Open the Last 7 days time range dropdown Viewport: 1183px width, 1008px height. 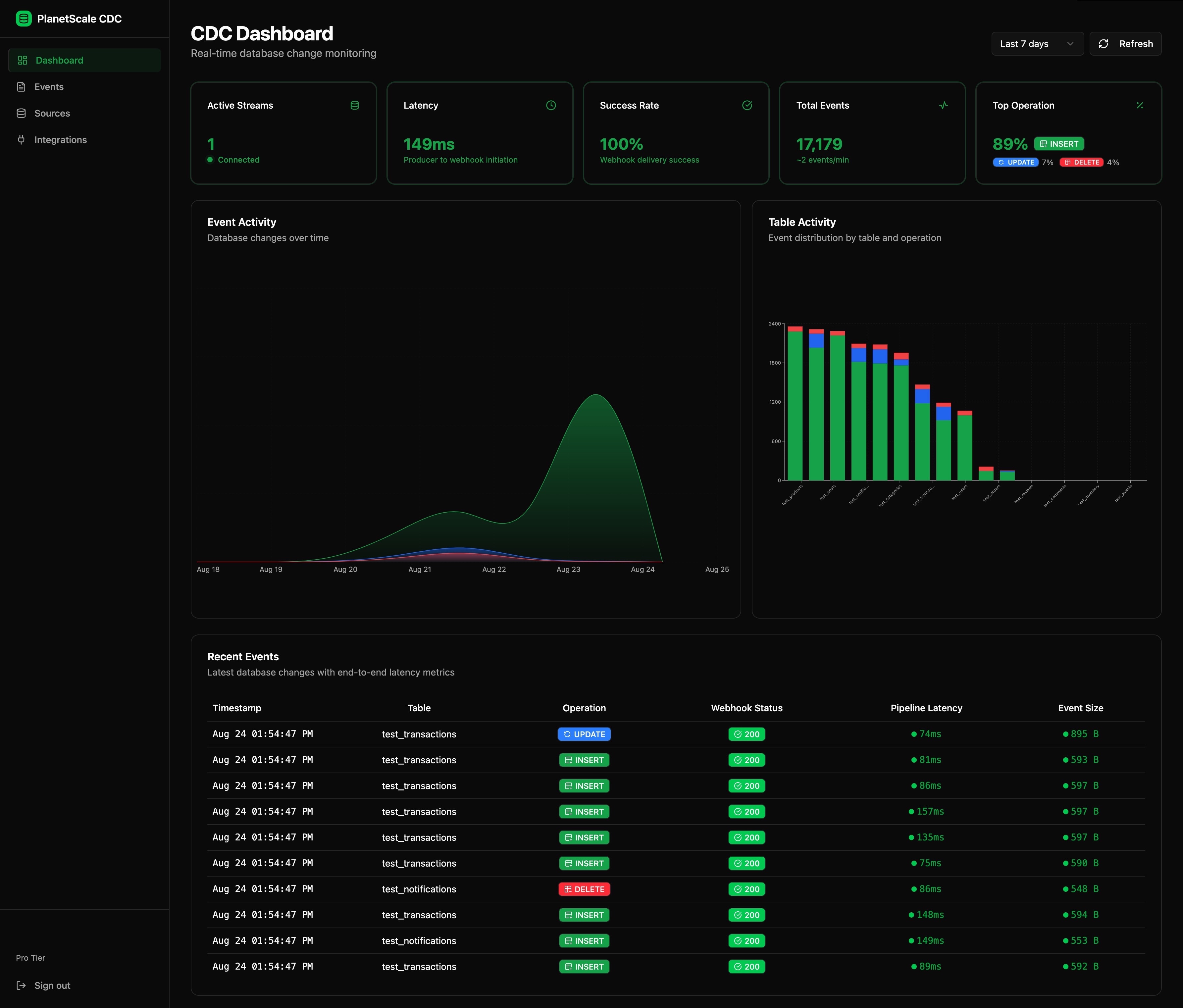point(1037,43)
